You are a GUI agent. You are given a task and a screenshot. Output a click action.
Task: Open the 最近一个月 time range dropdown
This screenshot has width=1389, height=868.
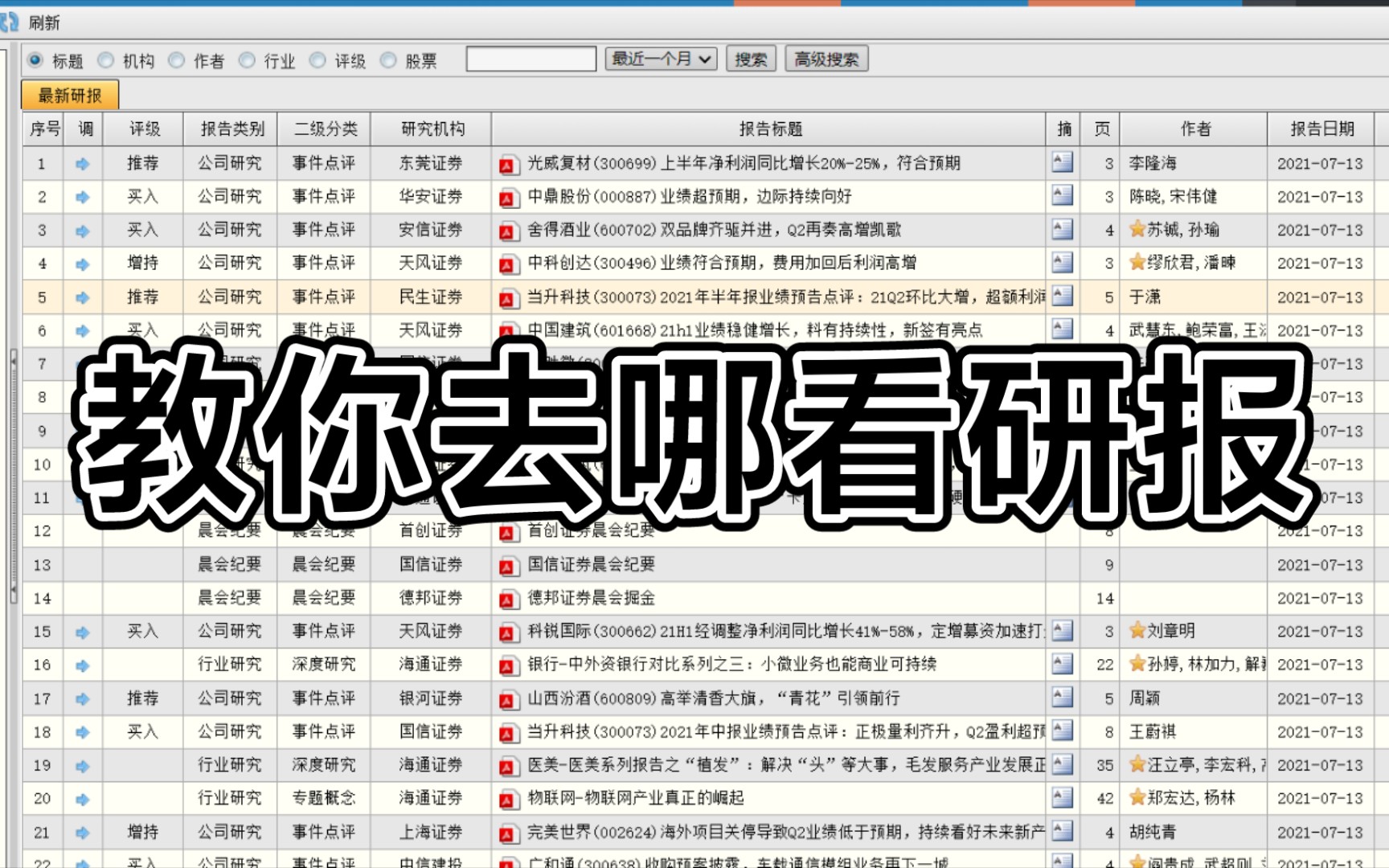pyautogui.click(x=661, y=59)
